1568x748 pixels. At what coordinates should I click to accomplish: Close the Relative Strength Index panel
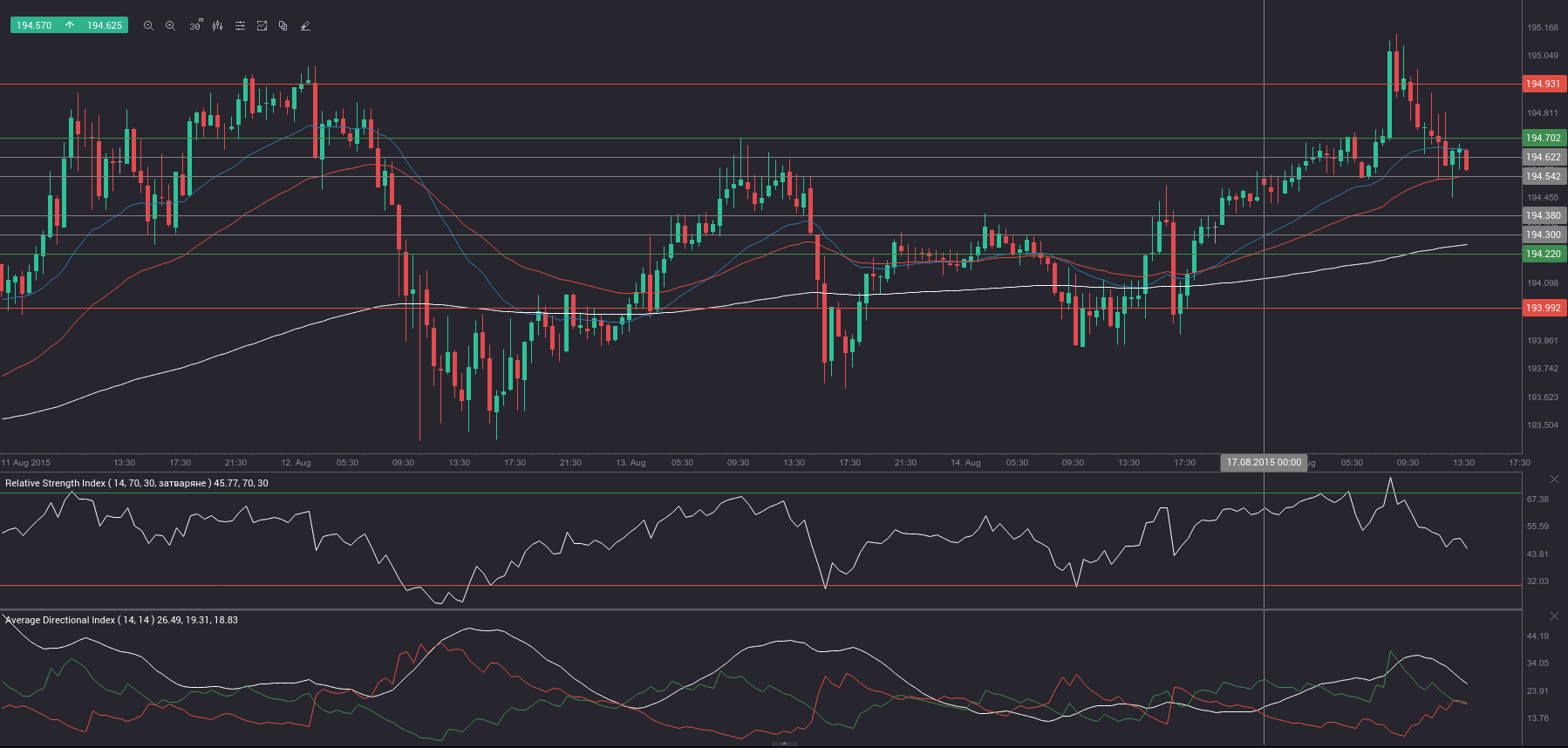click(1554, 479)
